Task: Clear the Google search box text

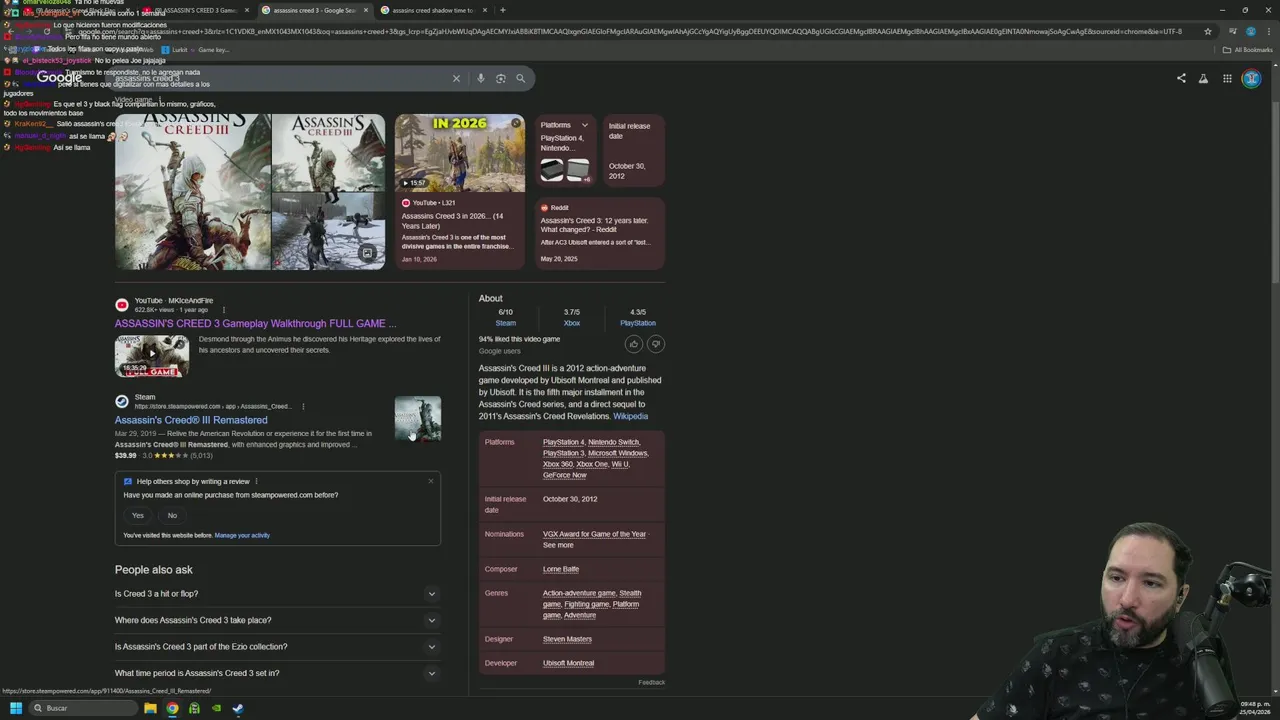Action: pyautogui.click(x=456, y=78)
